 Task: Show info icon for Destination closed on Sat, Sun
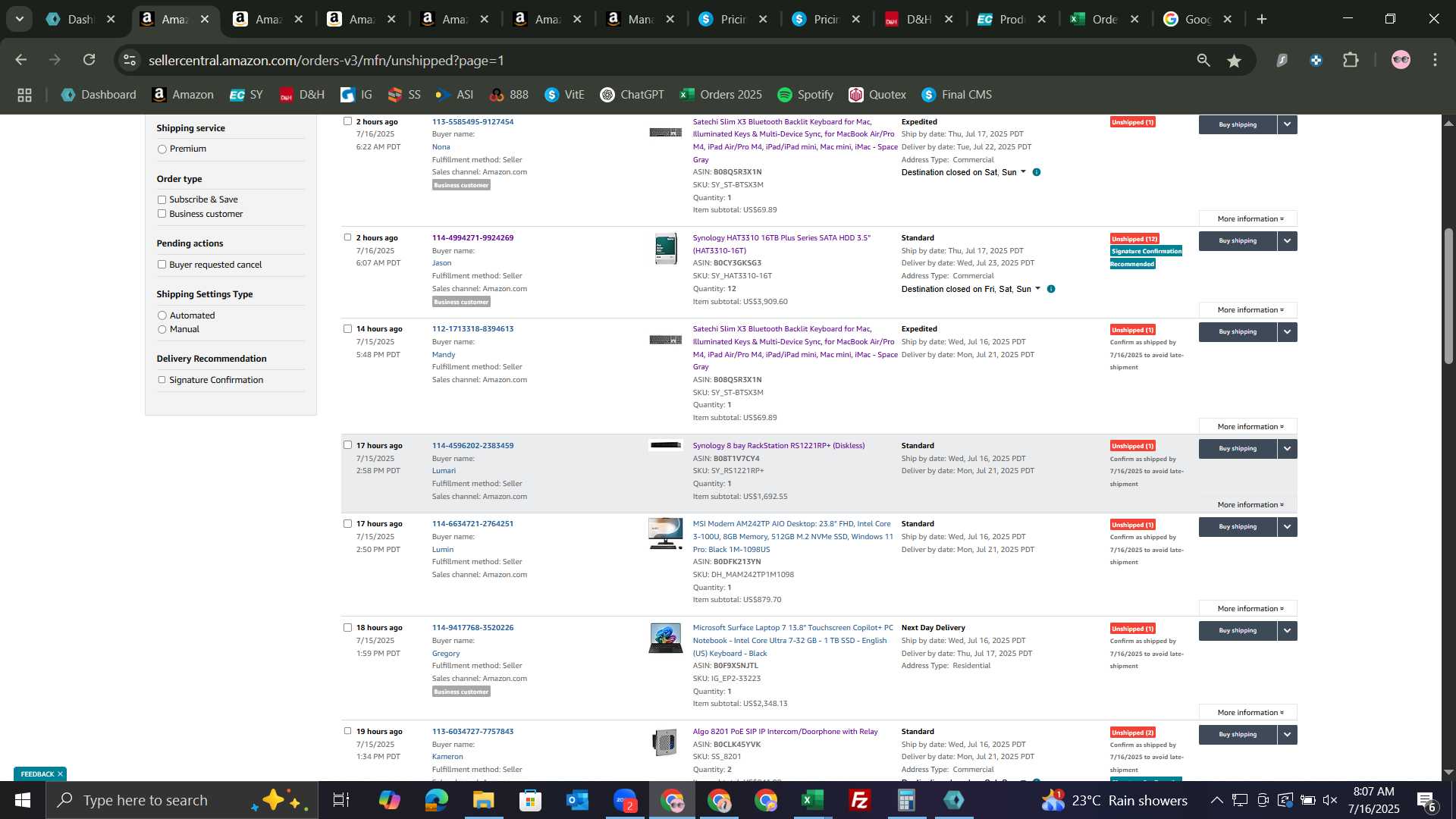point(1037,173)
